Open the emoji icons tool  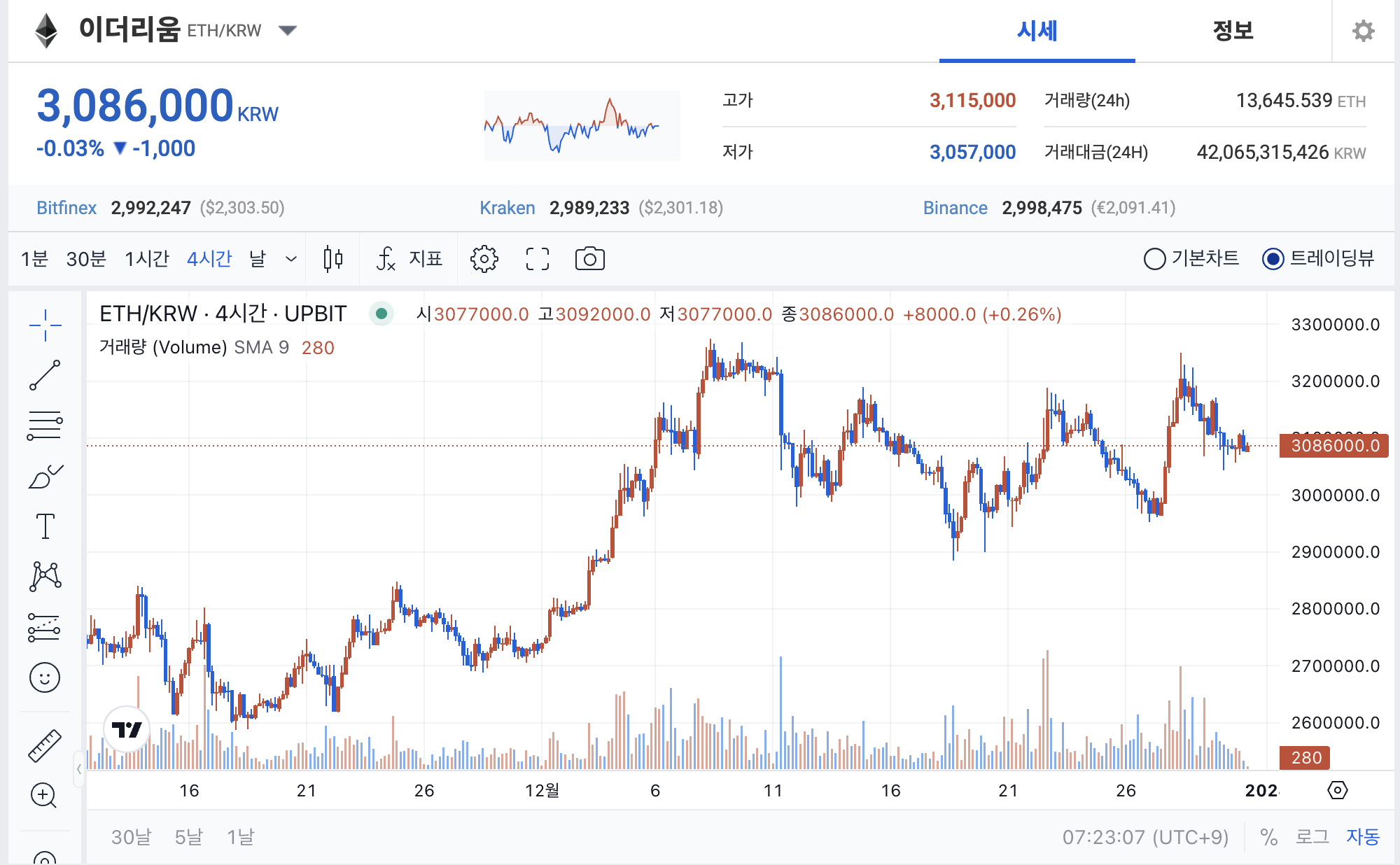pyautogui.click(x=45, y=677)
